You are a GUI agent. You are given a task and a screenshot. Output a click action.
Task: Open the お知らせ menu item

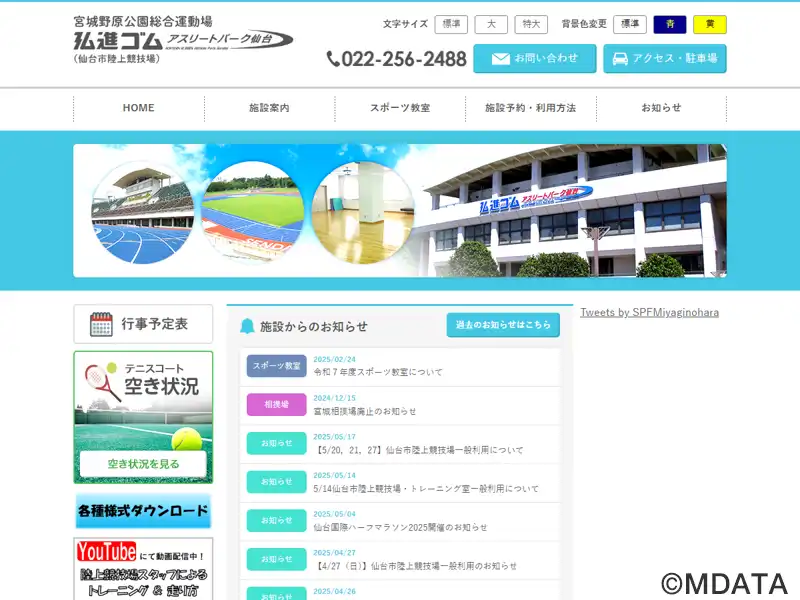[x=661, y=108]
